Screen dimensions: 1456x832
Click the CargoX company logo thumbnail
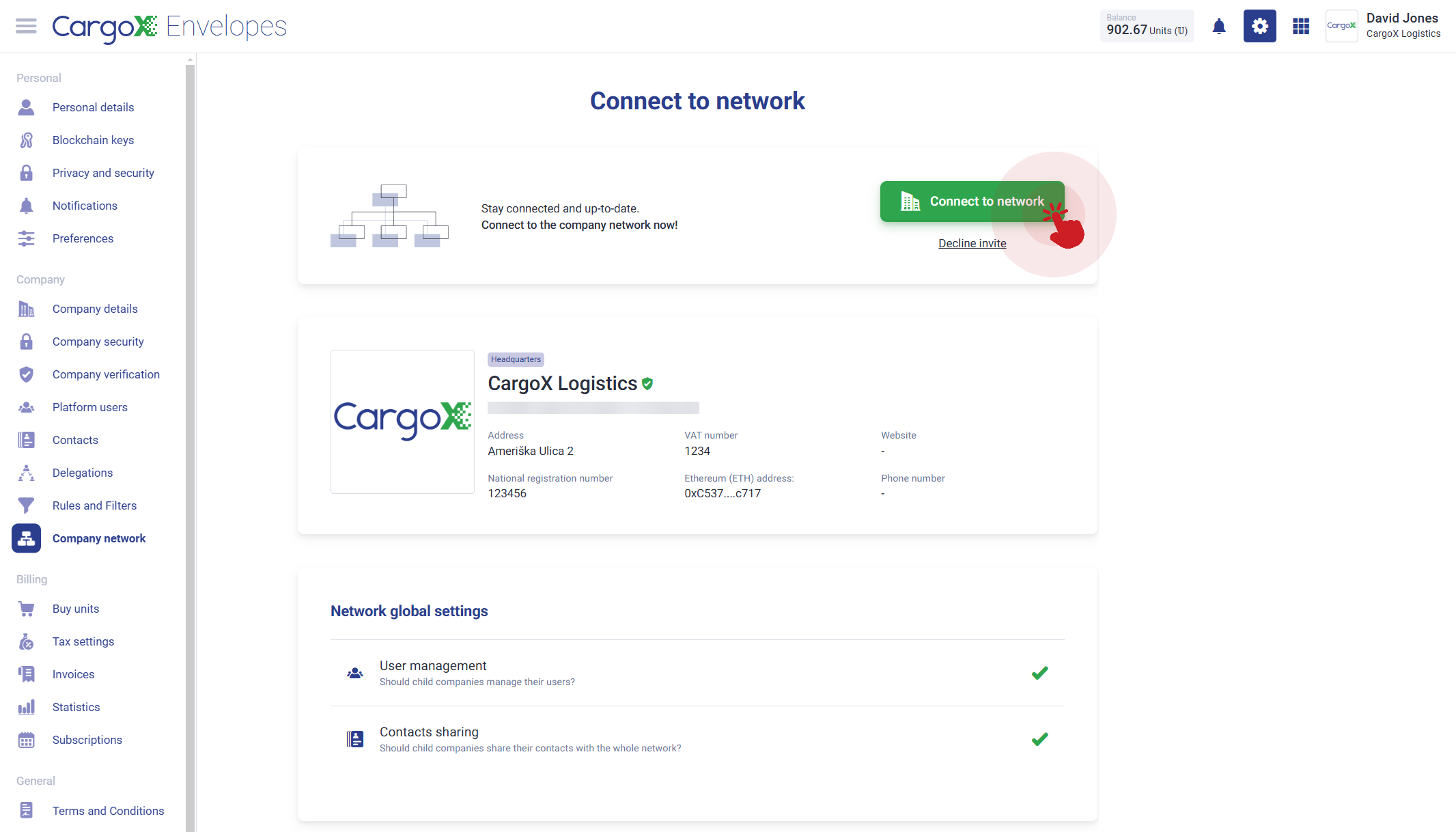[402, 421]
